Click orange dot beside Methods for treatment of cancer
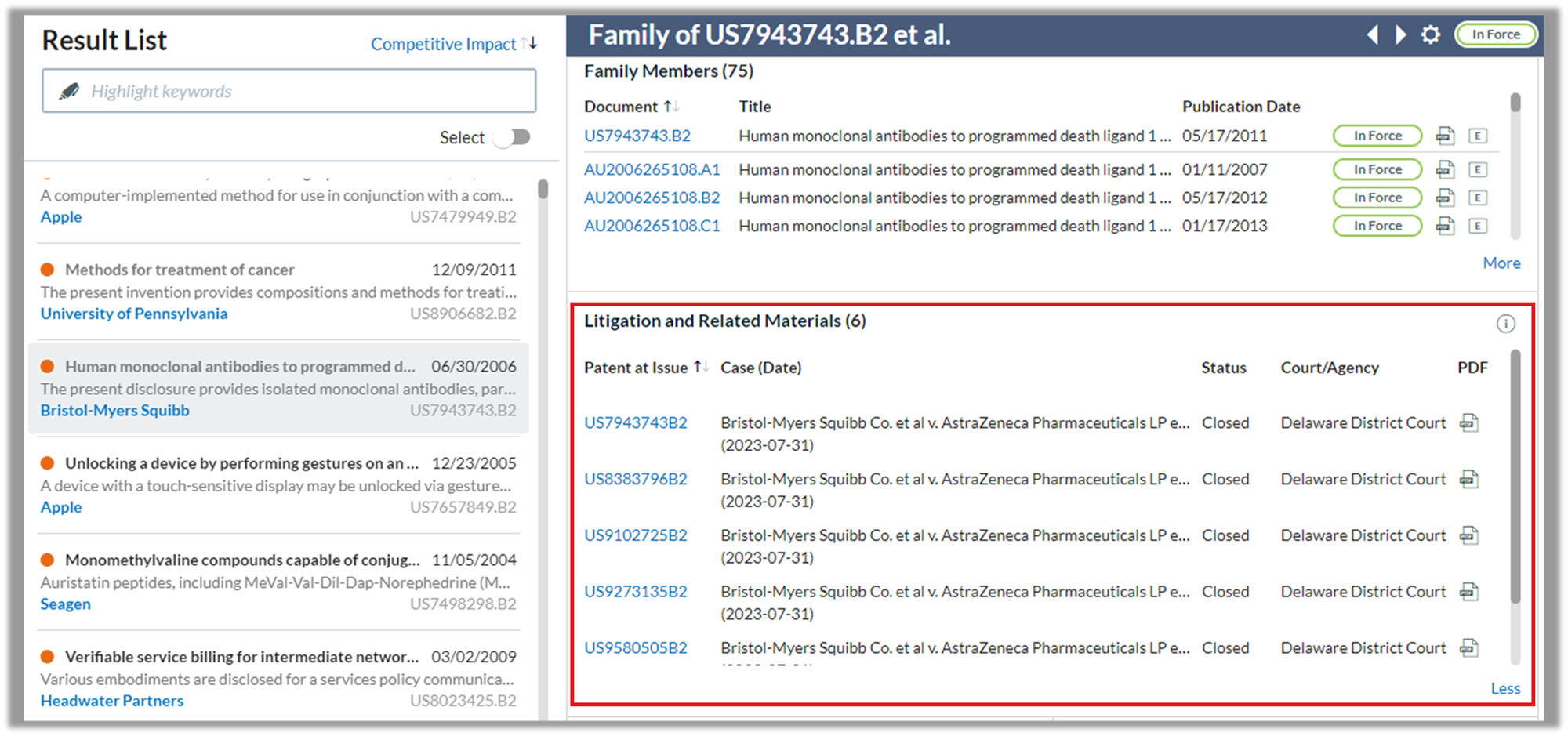The width and height of the screenshot is (1568, 736). 47,270
